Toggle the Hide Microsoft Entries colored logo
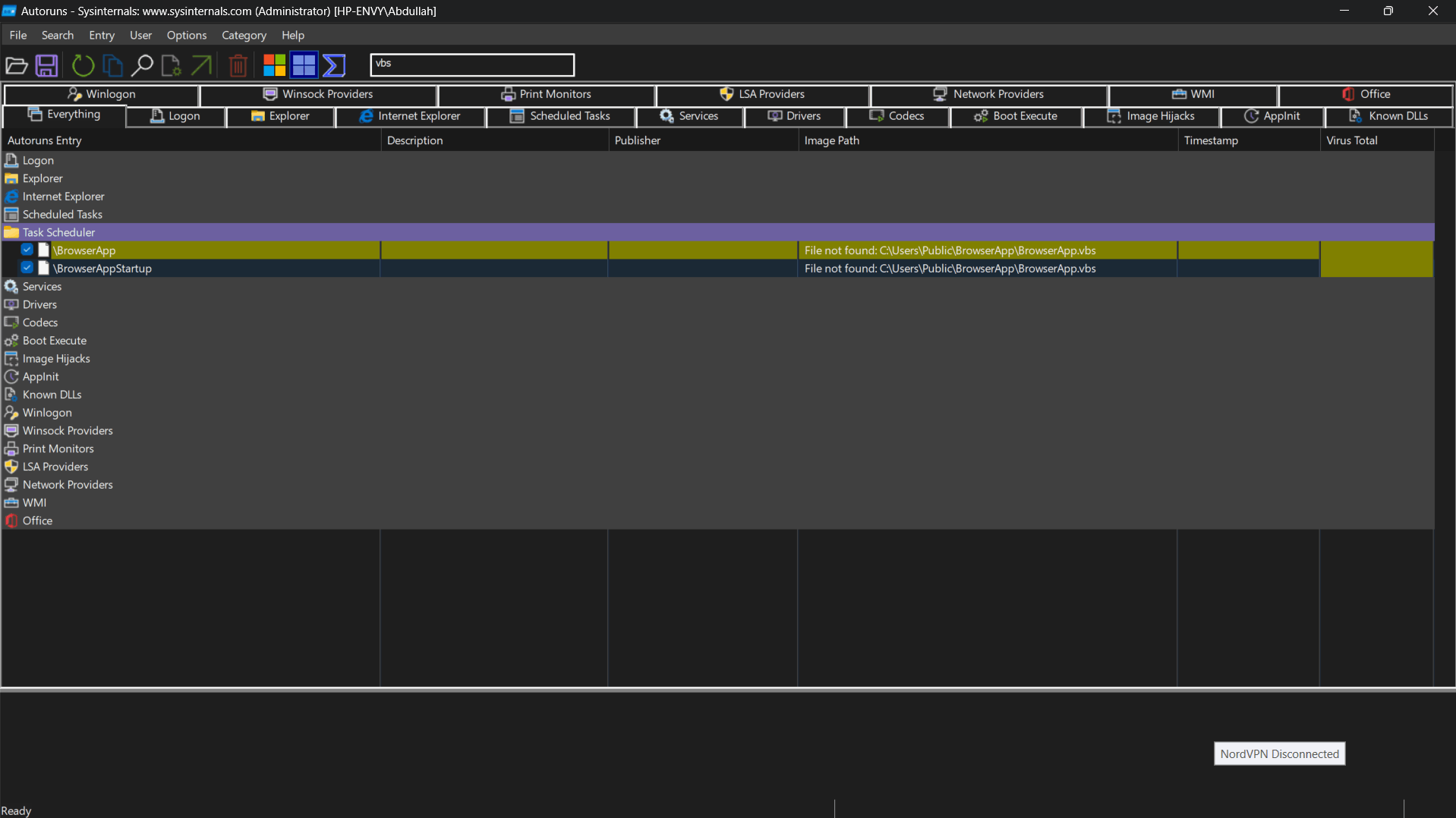The height and width of the screenshot is (818, 1456). point(274,65)
